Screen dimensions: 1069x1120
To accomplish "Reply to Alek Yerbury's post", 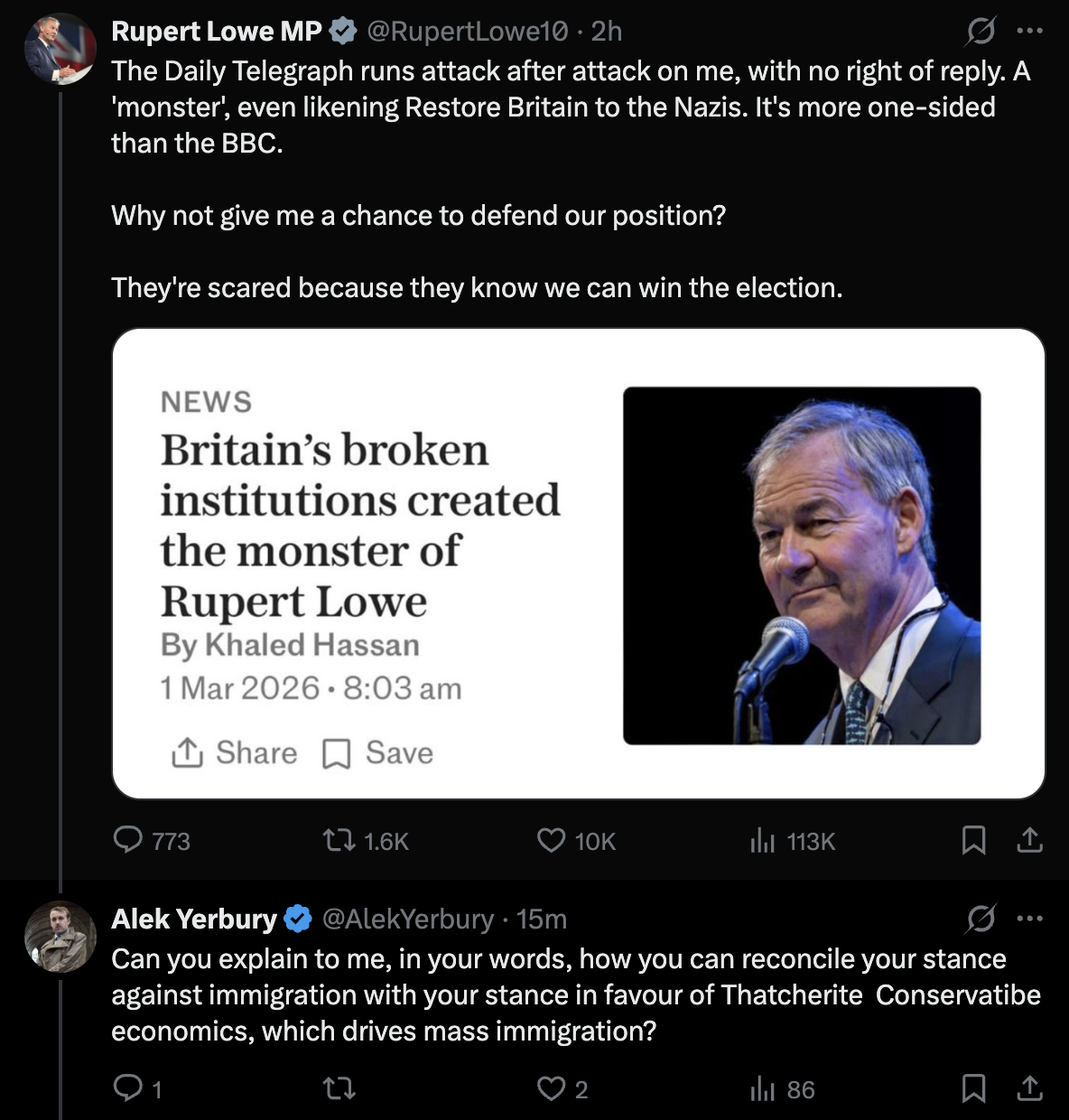I will click(x=128, y=1089).
